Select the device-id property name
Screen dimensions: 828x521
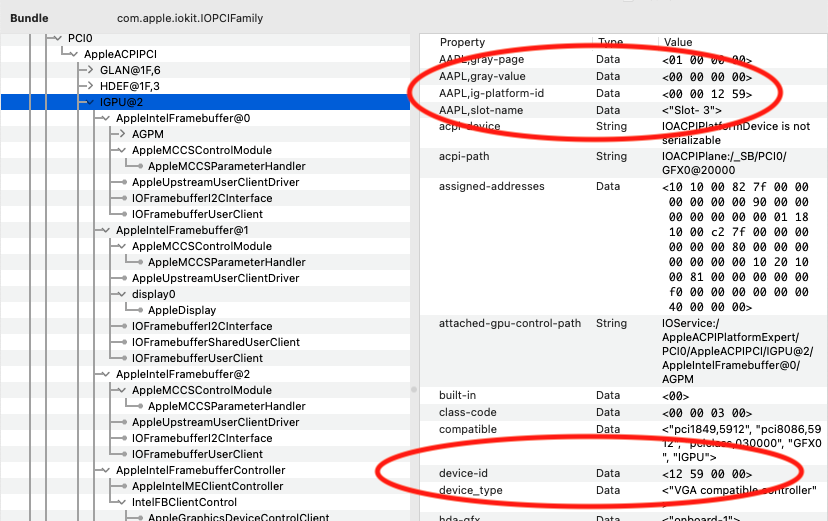(464, 473)
